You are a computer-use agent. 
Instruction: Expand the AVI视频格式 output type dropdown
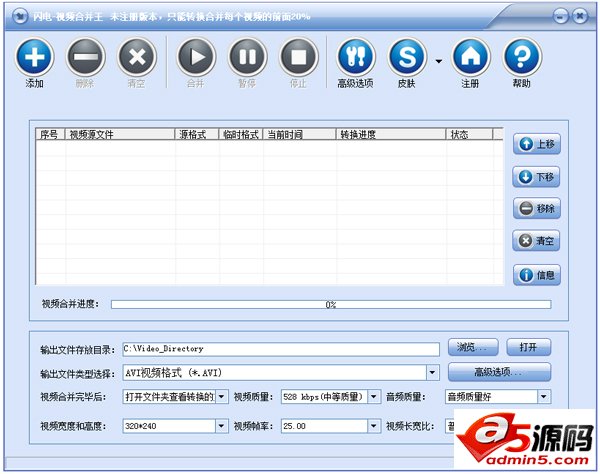[432, 372]
